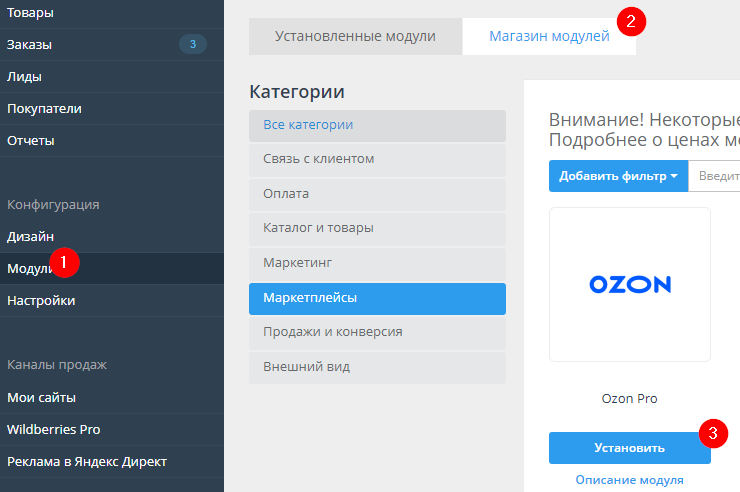Open Товары in the sidebar
This screenshot has width=740, height=492.
[111, 13]
